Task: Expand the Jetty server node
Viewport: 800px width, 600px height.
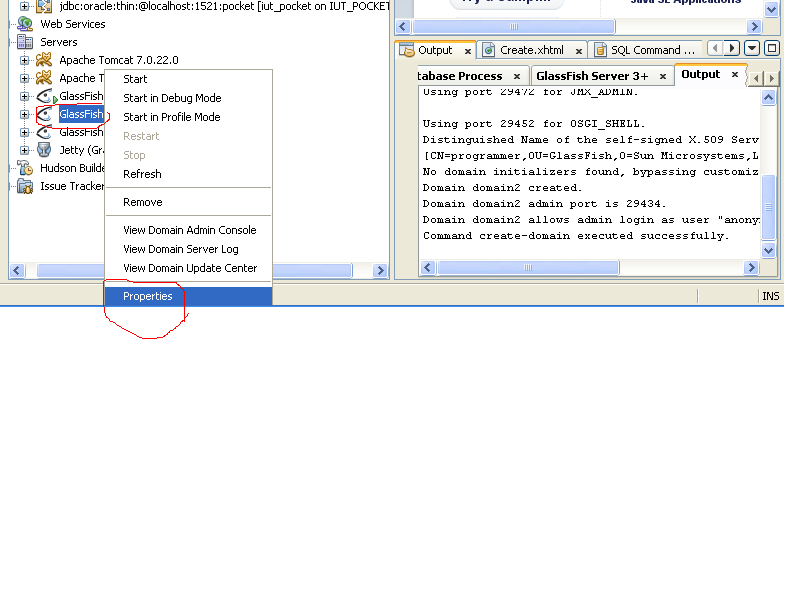Action: [24, 151]
